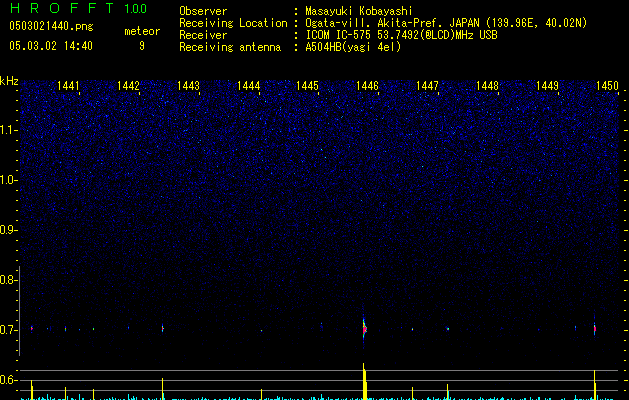Click the 1442 time axis marker
The image size is (629, 400).
(x=128, y=86)
